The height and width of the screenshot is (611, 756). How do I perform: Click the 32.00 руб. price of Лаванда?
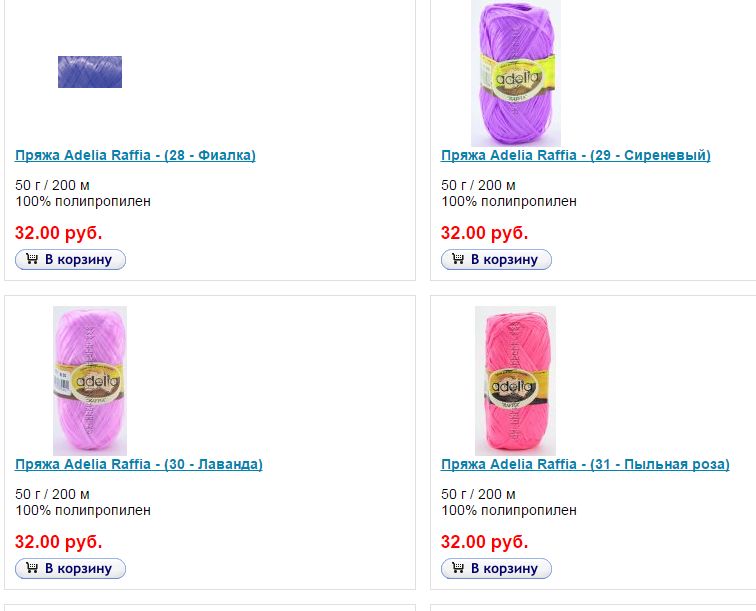point(59,542)
